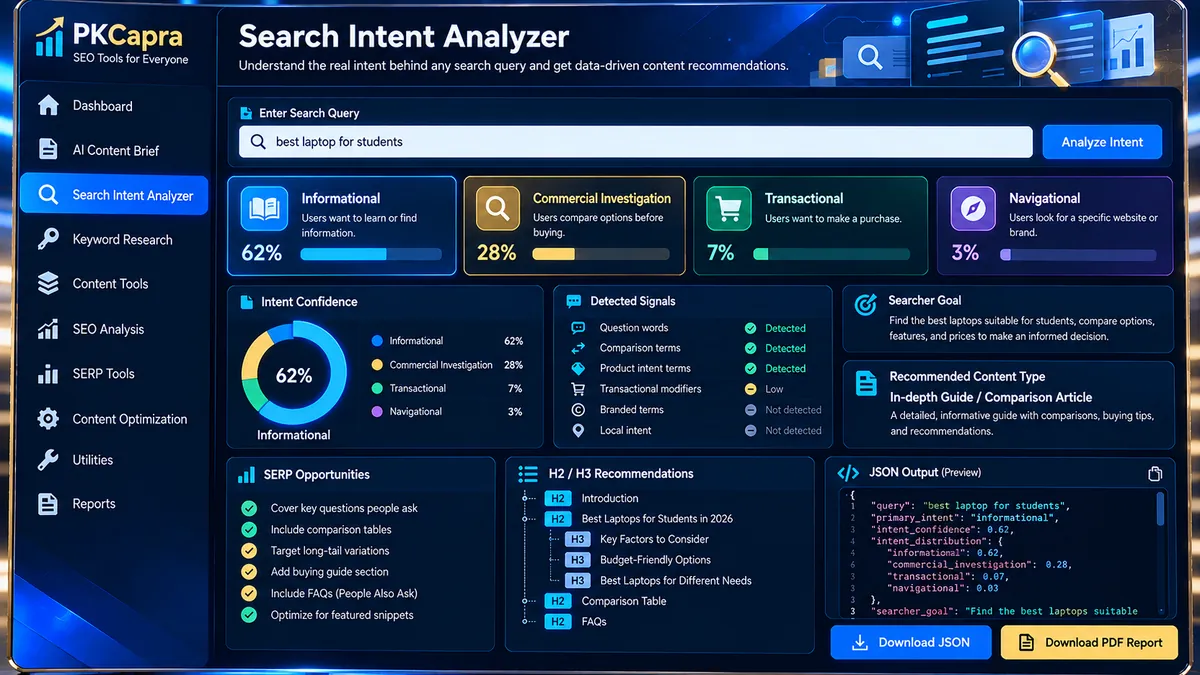Click the Recommended Content Type document icon
This screenshot has height=675, width=1200.
[x=866, y=382]
